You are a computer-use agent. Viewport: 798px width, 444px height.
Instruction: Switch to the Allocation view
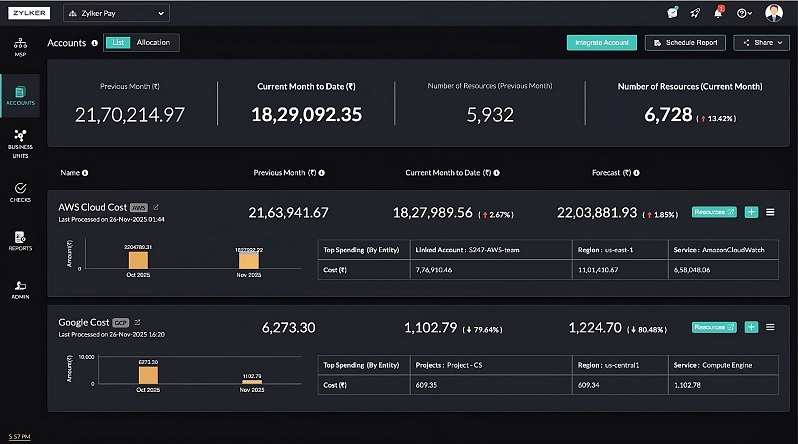click(154, 42)
